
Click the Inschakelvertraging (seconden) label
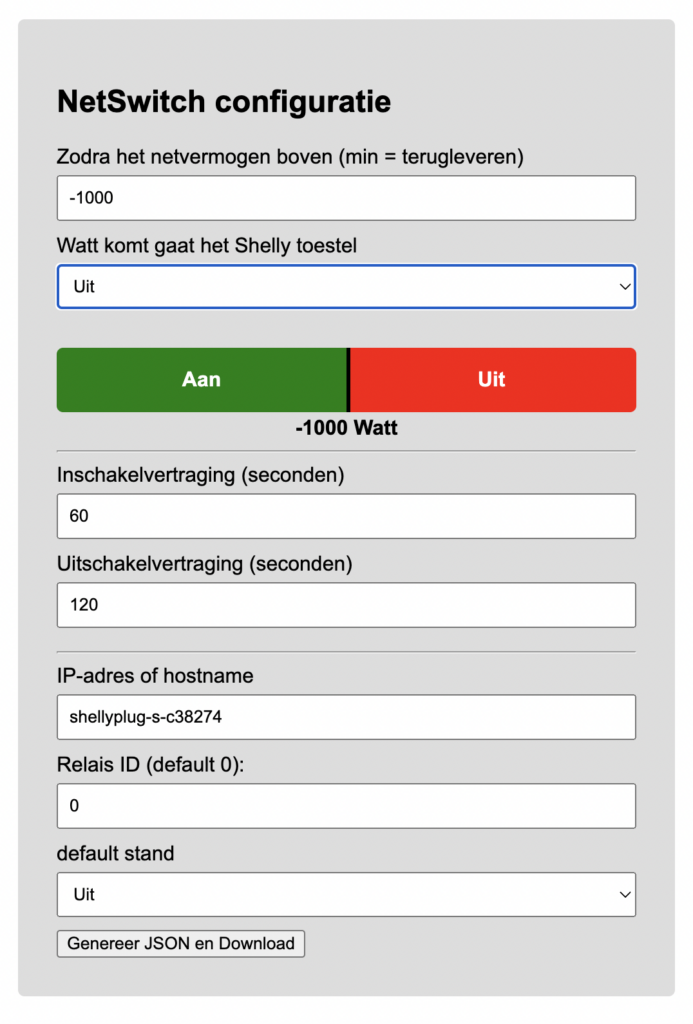click(201, 475)
